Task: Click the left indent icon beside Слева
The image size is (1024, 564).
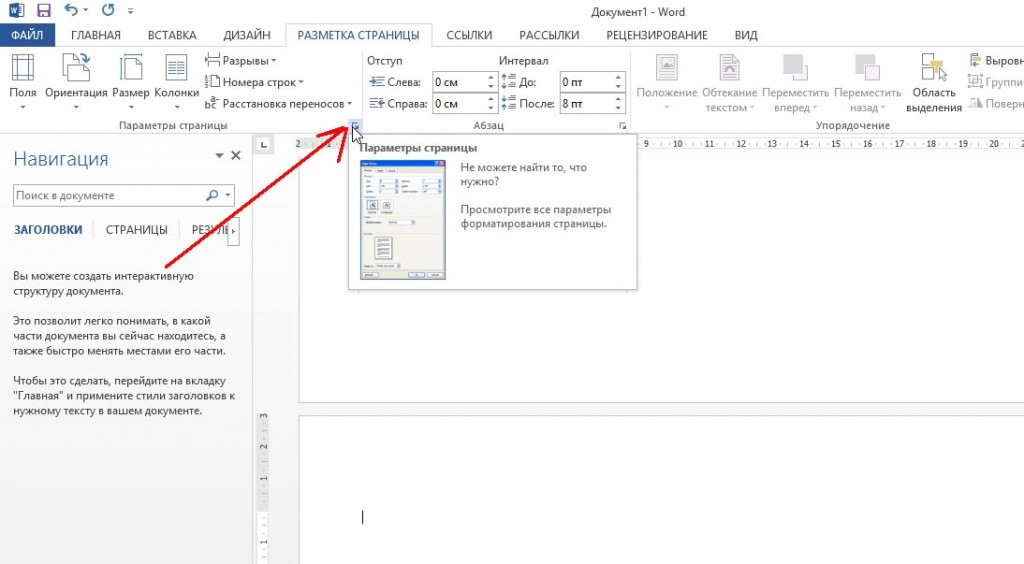Action: tap(377, 82)
